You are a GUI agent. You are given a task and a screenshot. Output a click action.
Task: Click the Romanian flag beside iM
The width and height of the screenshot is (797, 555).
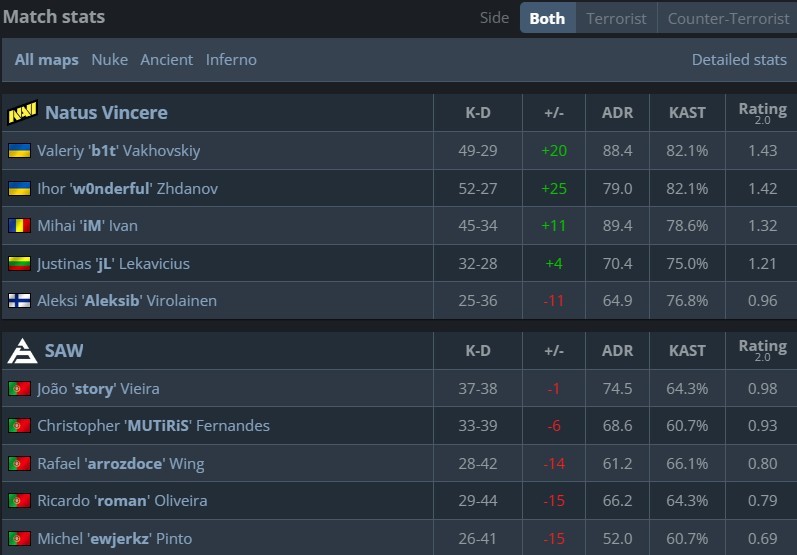[x=19, y=226]
